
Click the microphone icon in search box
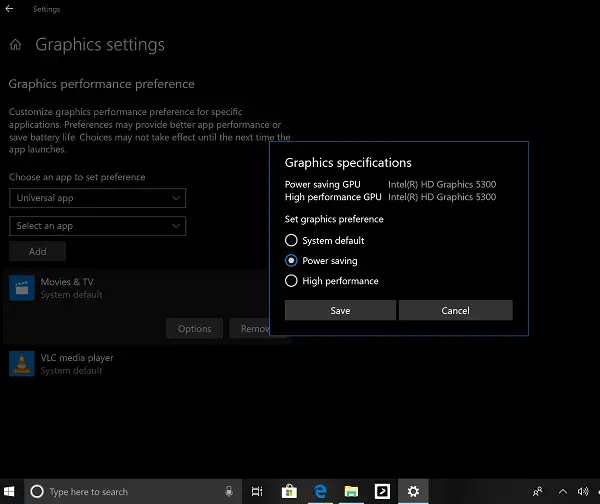[229, 491]
